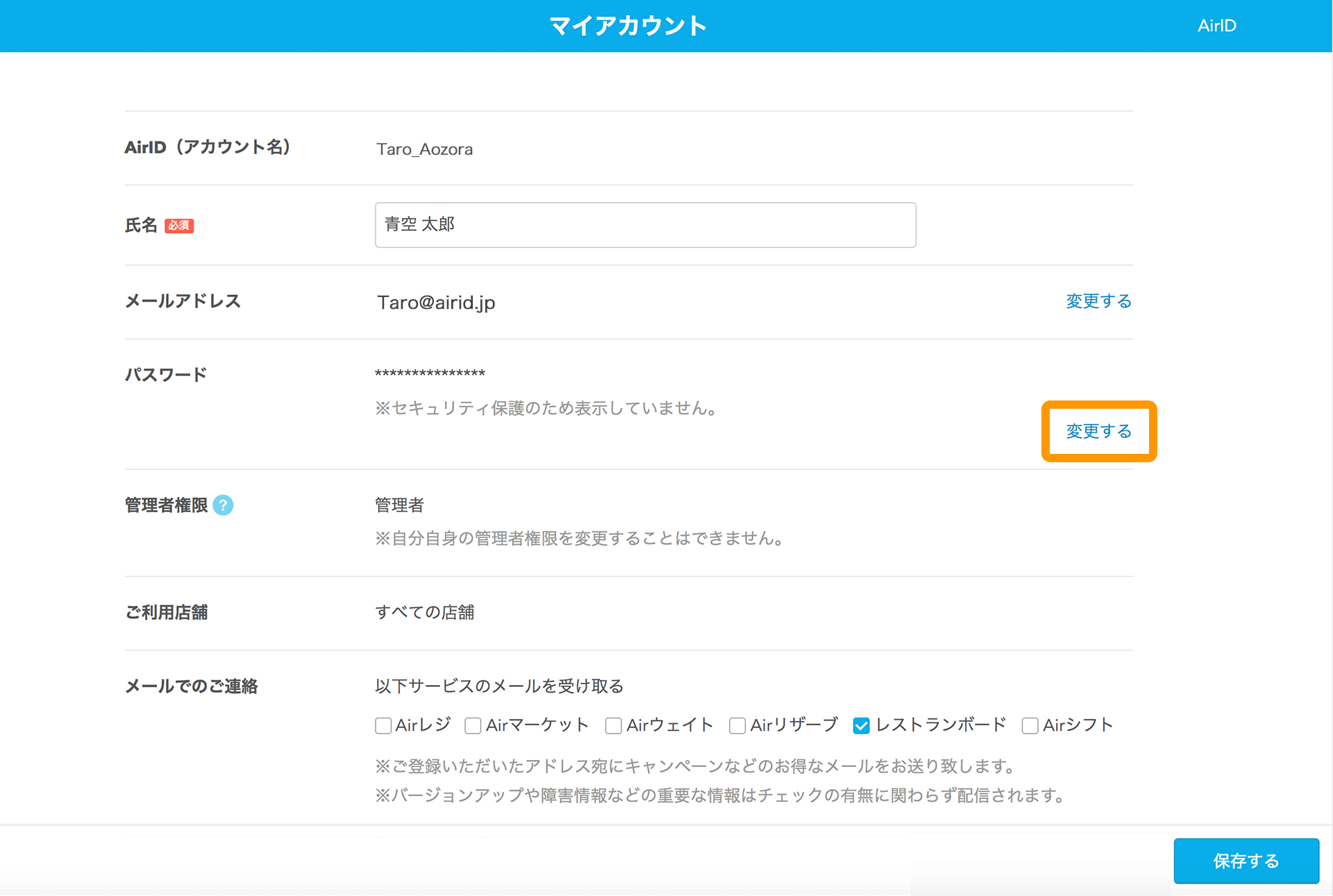Enable the Airシフト mail checkbox
Image resolution: width=1333 pixels, height=896 pixels.
(1030, 726)
